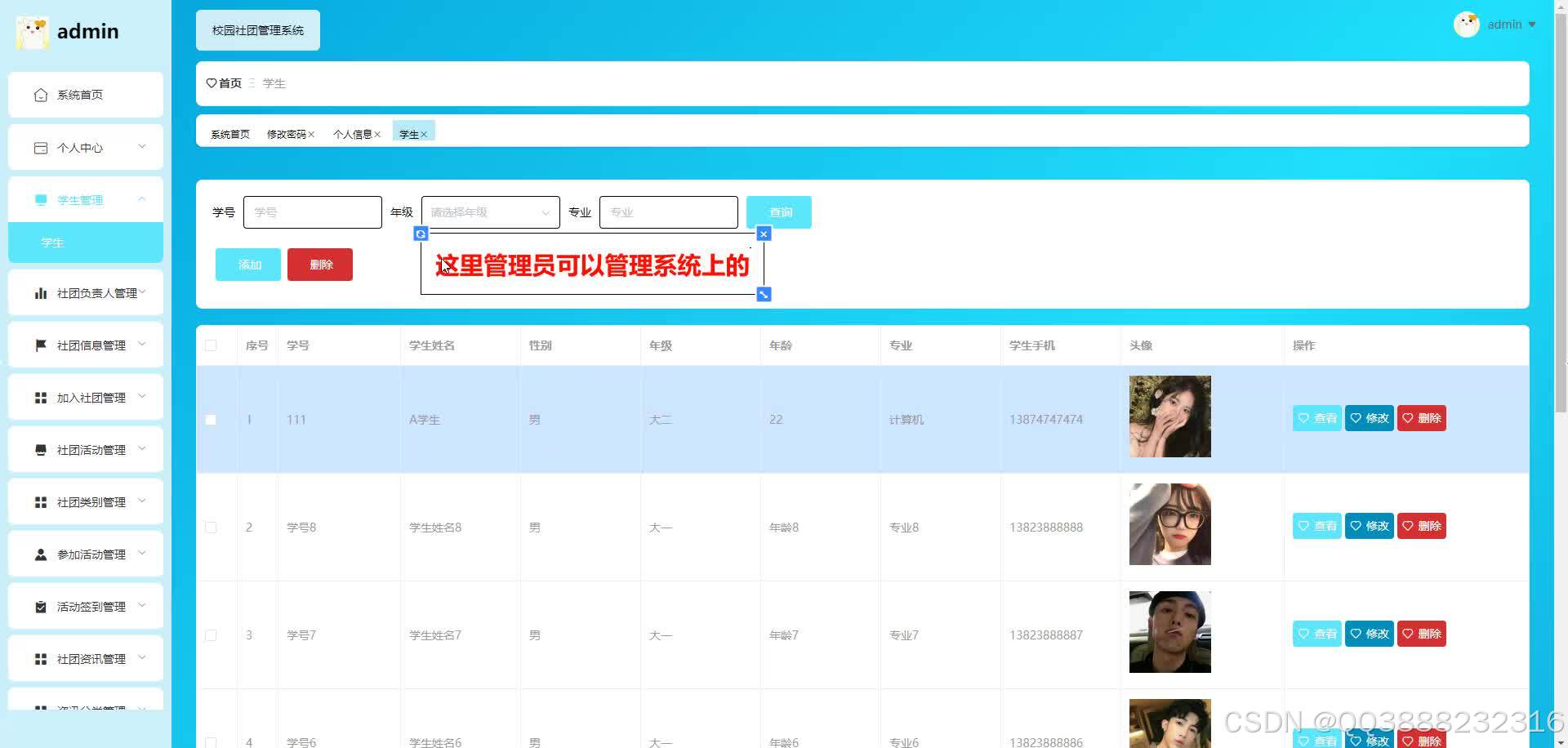Click the logo avatar next to admin title
The image size is (1568, 748).
click(33, 32)
